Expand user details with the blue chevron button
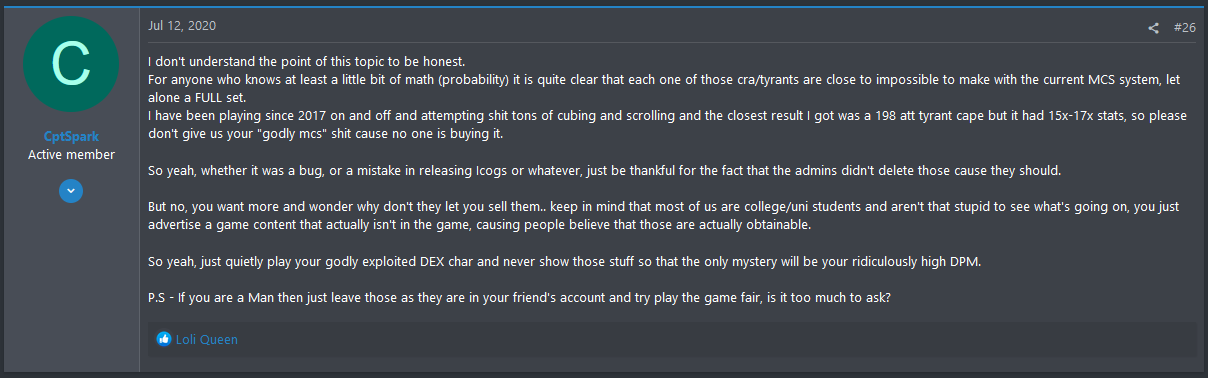This screenshot has width=1208, height=378. (70, 190)
